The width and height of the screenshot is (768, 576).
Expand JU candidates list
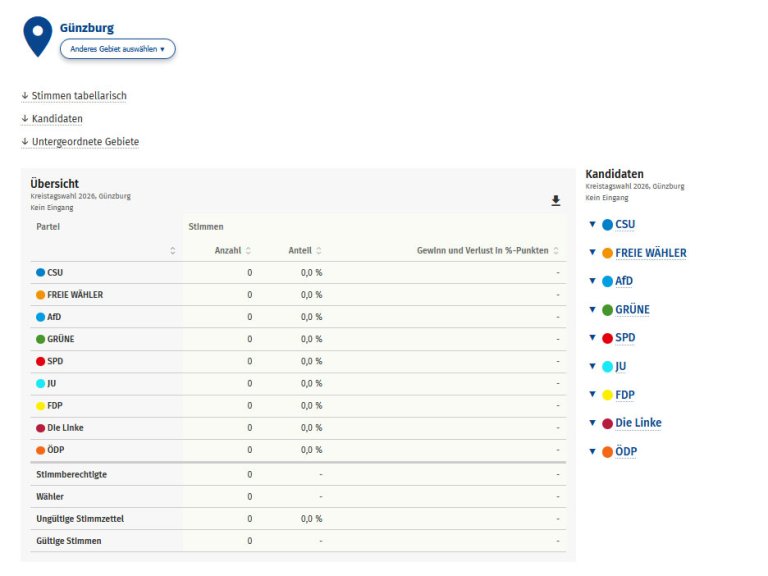(x=620, y=367)
